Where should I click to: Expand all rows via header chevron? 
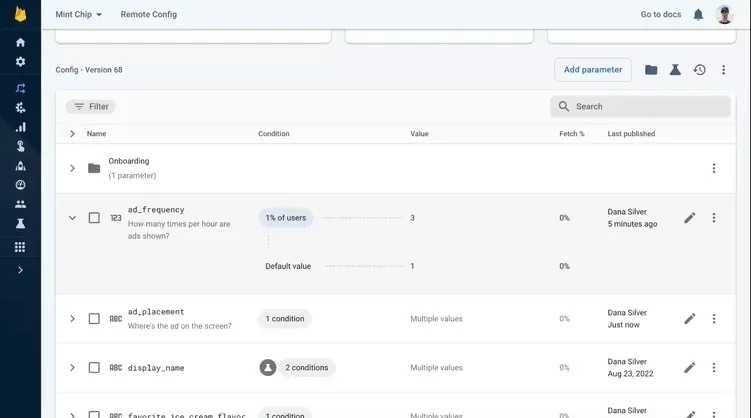[72, 134]
